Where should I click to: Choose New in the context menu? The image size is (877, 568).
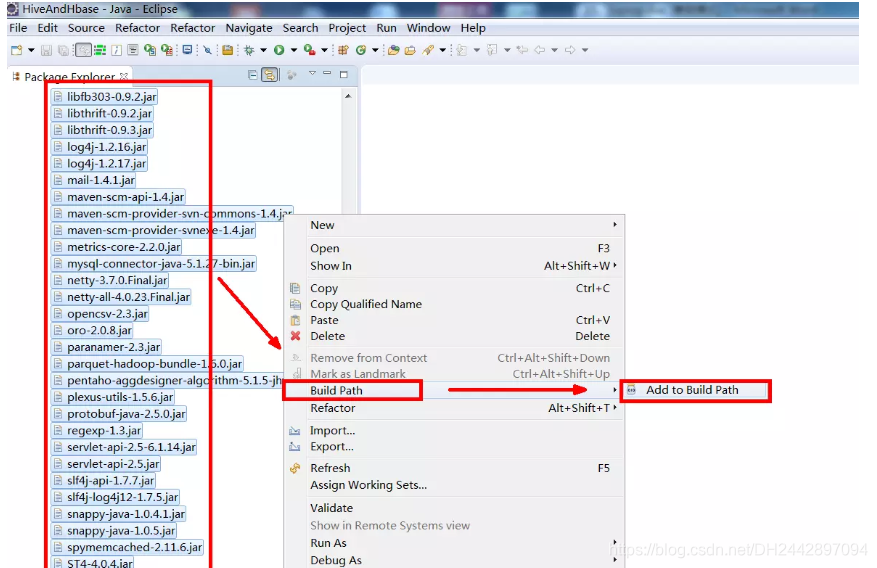click(454, 225)
